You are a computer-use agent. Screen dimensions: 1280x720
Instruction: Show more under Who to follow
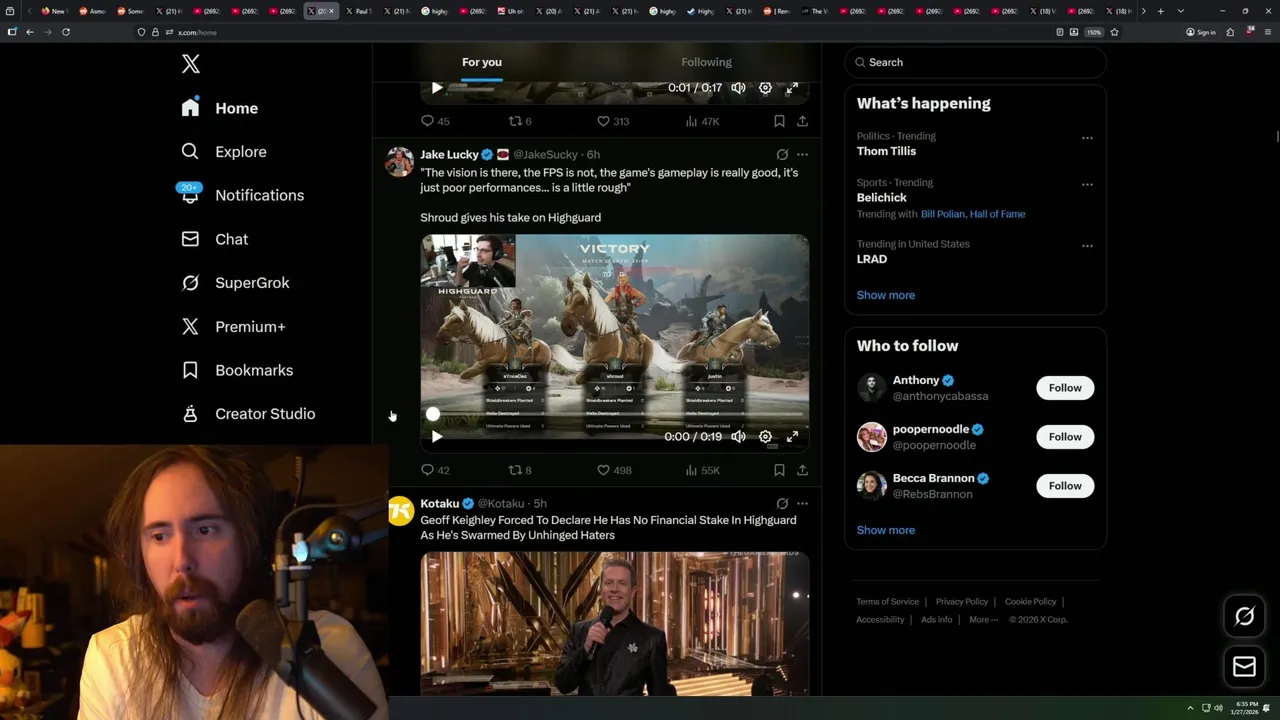[x=886, y=530]
